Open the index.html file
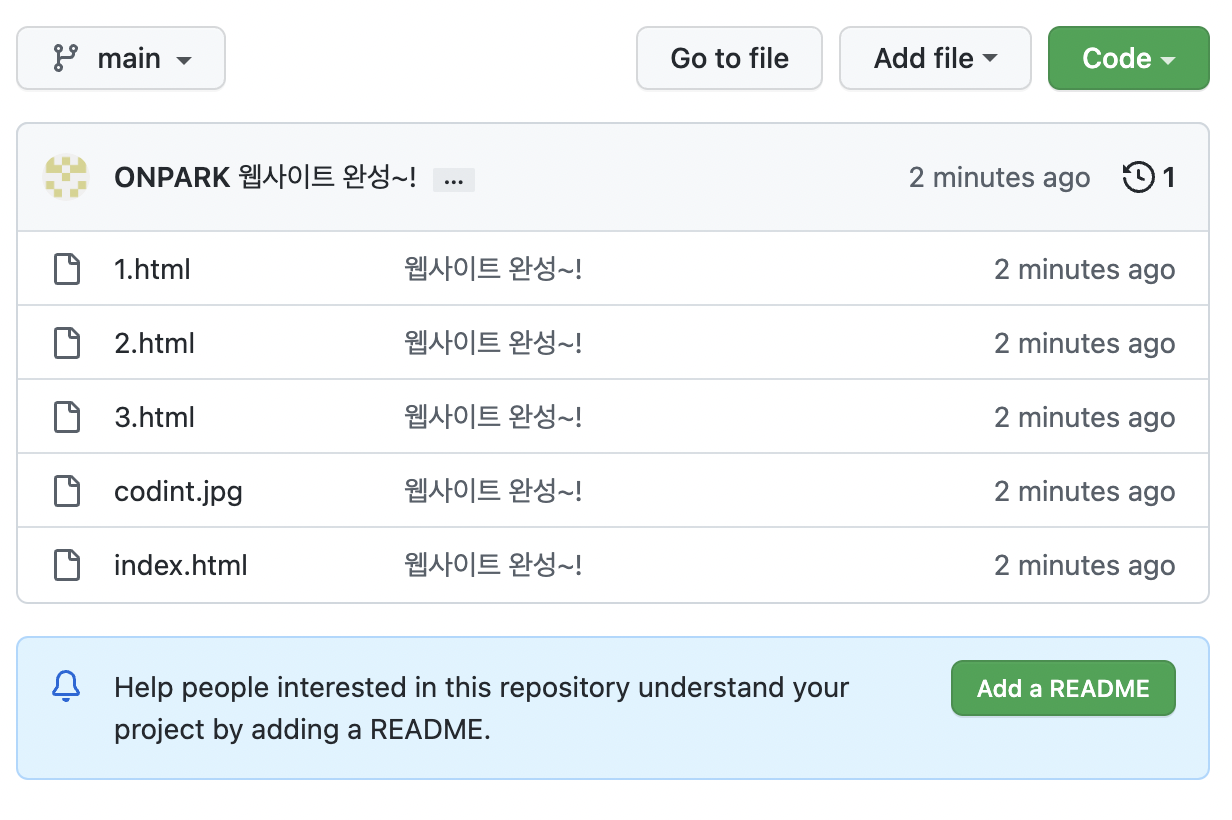This screenshot has height=820, width=1232. [181, 565]
